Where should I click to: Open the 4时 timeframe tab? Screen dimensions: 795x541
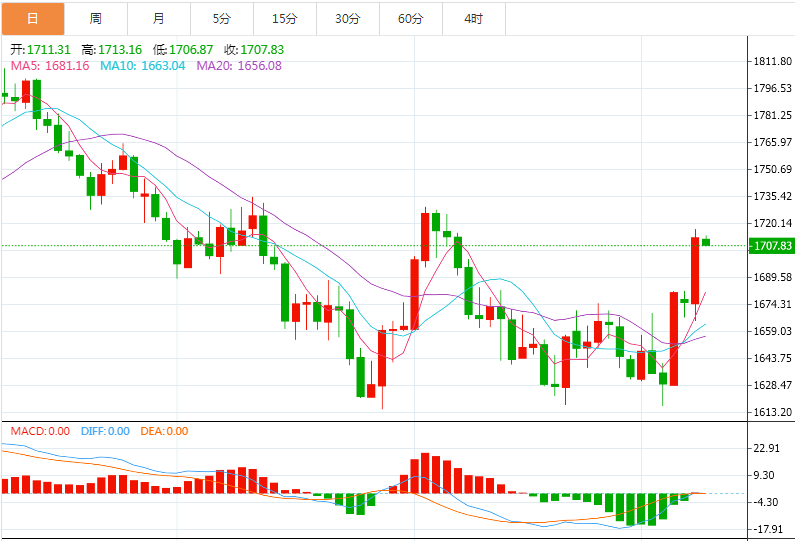474,19
